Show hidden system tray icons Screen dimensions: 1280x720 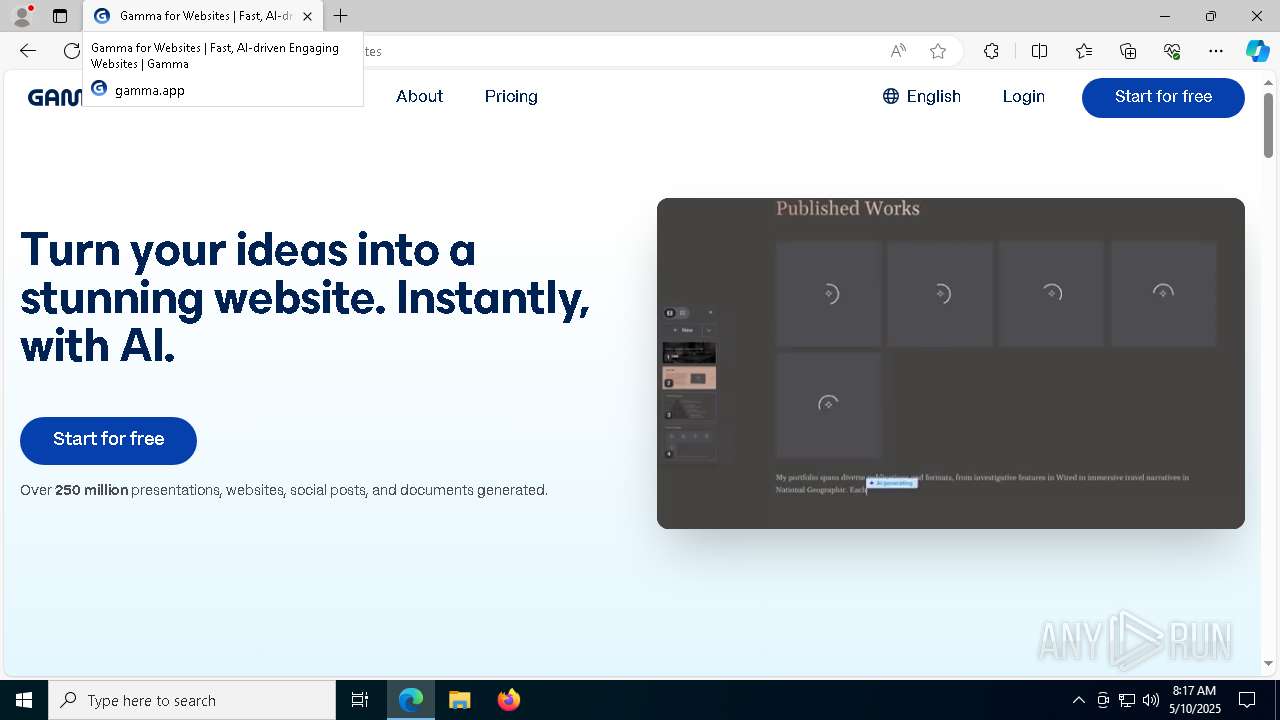click(1078, 700)
